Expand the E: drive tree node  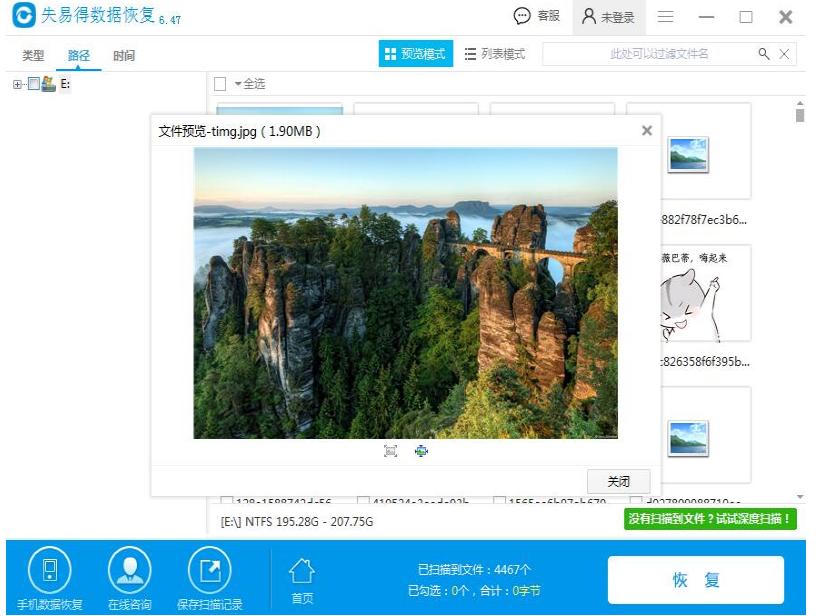tap(18, 84)
